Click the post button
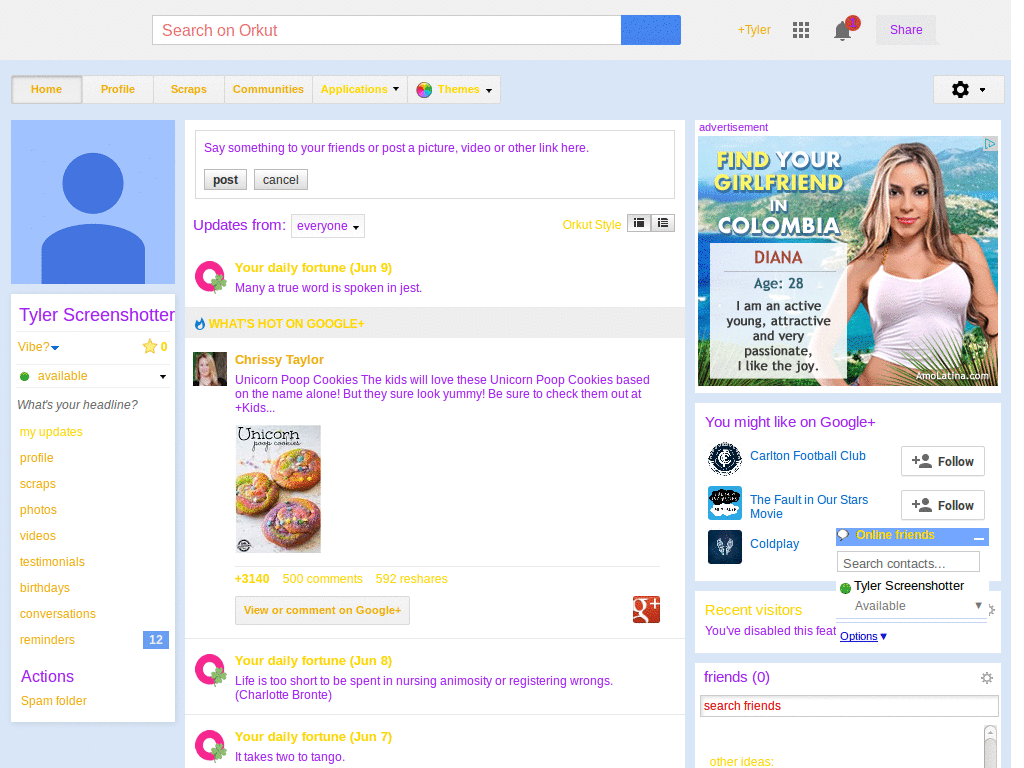 click(x=225, y=180)
